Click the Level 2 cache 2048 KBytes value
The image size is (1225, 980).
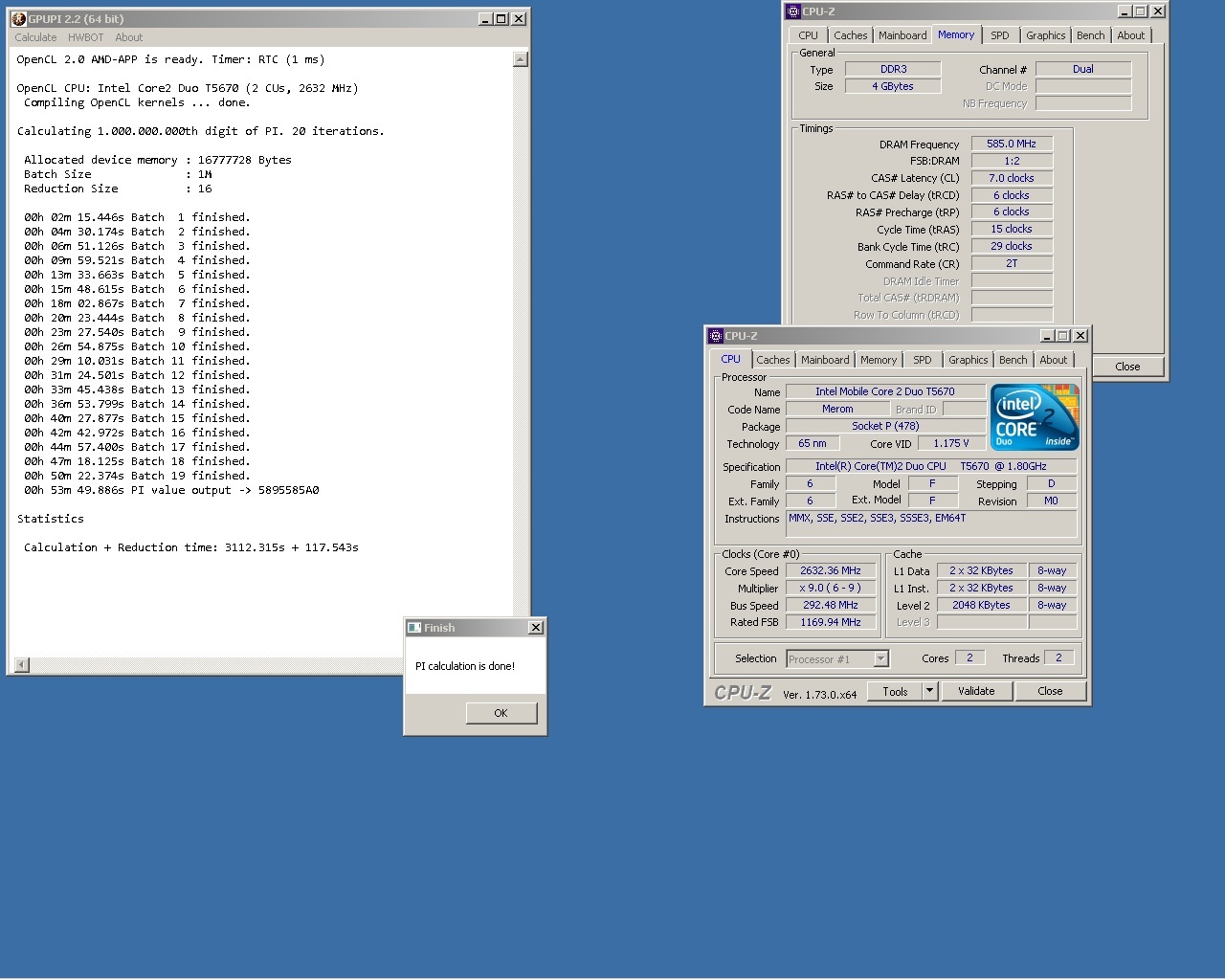point(981,605)
